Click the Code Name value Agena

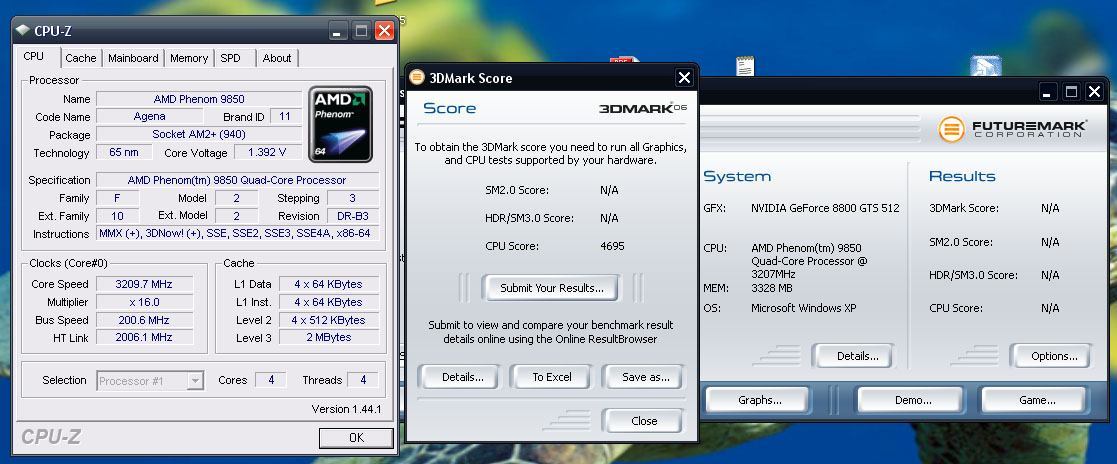pos(150,117)
